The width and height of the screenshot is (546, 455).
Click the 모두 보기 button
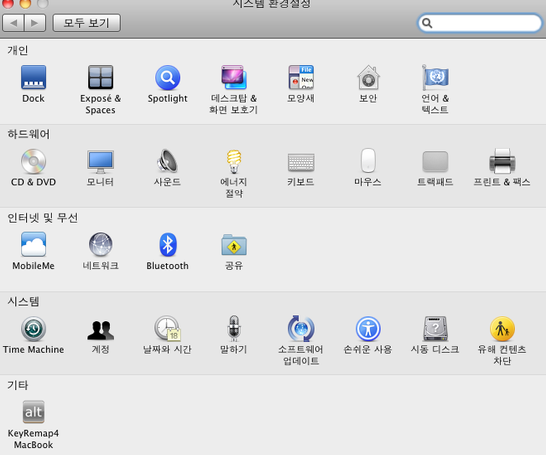(x=86, y=23)
